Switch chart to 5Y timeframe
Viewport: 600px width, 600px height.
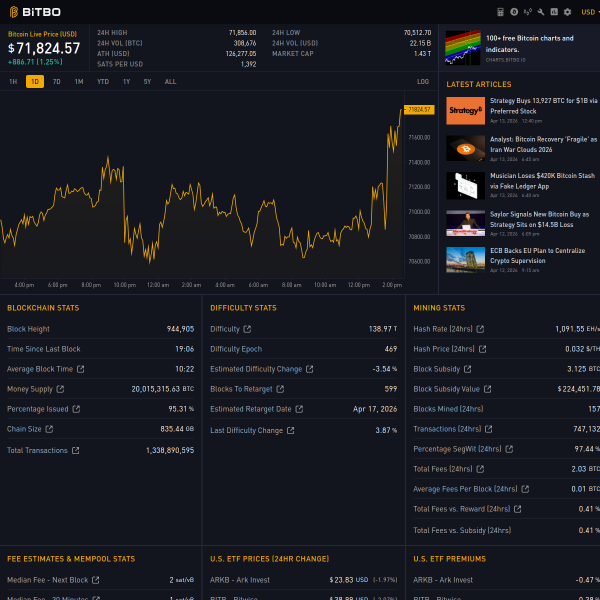pyautogui.click(x=147, y=82)
